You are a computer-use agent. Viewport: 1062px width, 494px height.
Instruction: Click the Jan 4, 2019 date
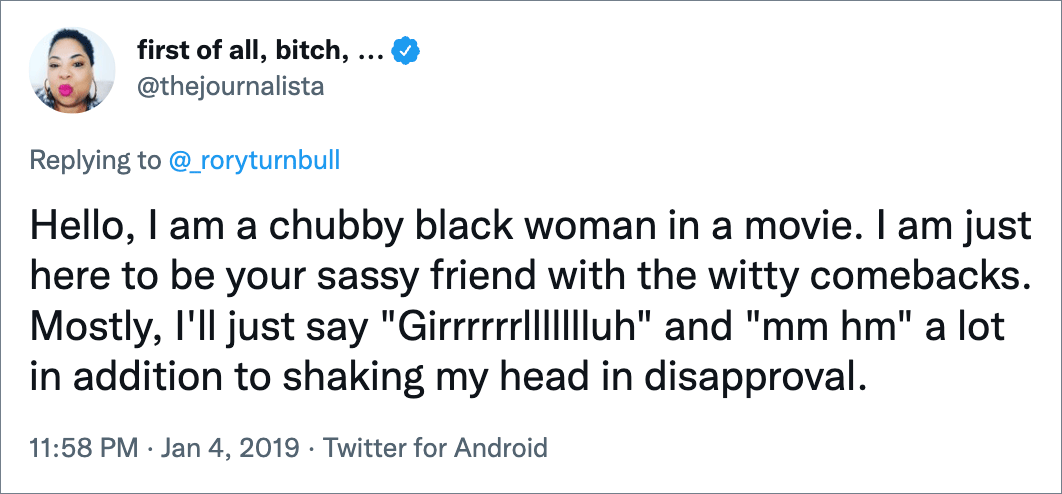(230, 448)
